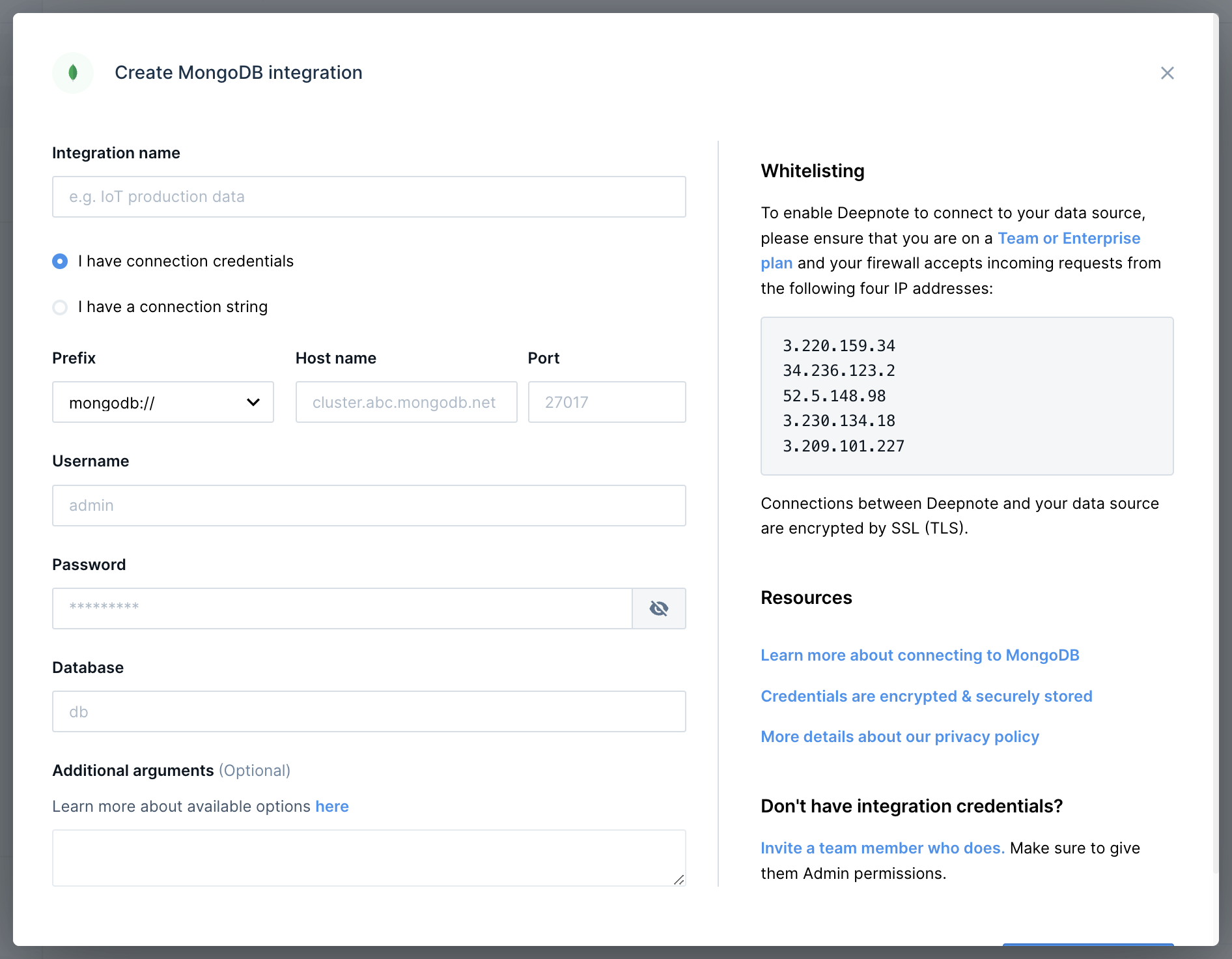Toggle password visibility eye icon
1232x959 pixels.
click(x=658, y=608)
